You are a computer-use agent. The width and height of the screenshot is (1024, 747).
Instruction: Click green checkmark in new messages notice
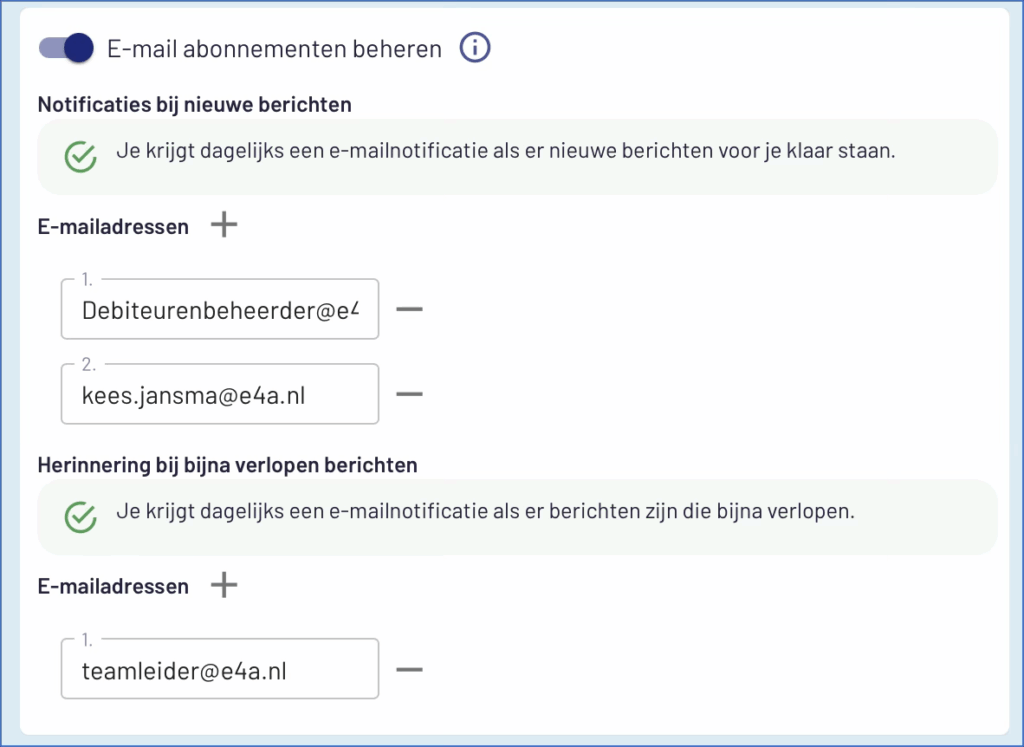pyautogui.click(x=80, y=157)
